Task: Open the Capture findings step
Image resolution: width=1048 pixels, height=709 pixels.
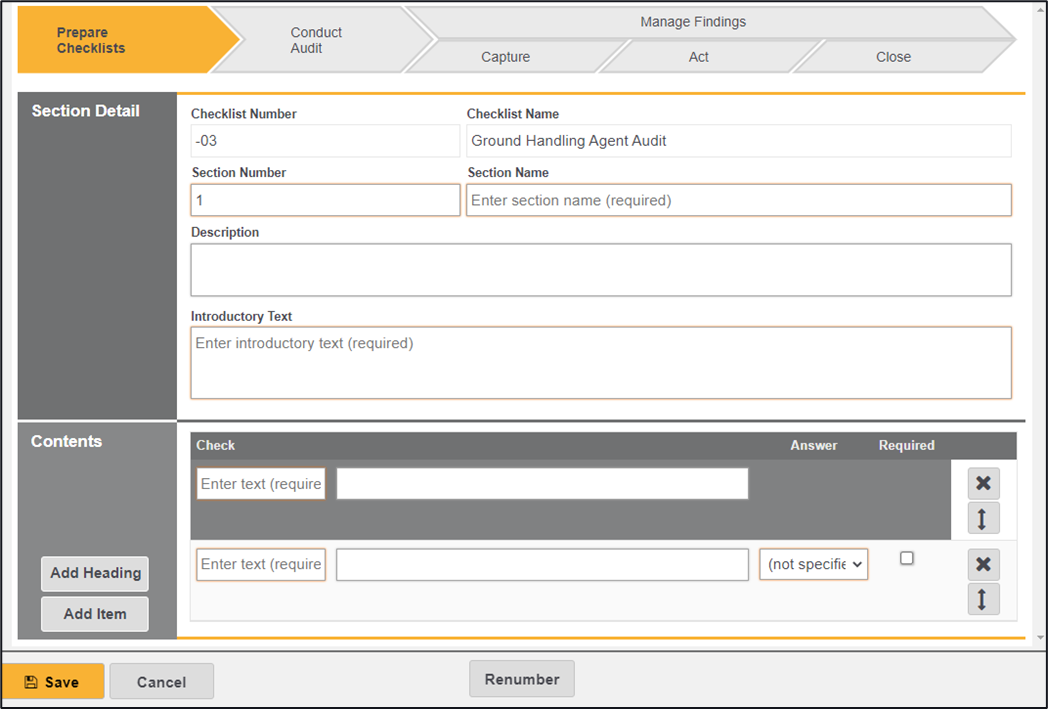Action: [505, 57]
